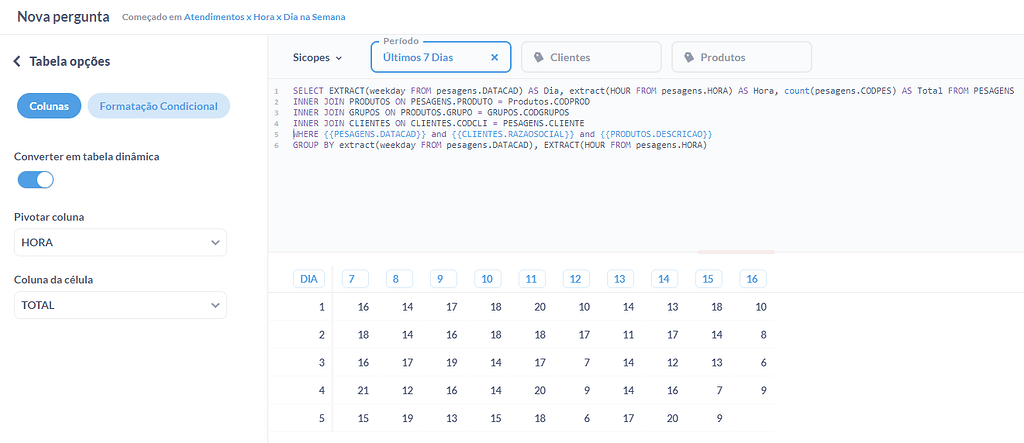Click inside SQL editor on GROUP BY line

pyautogui.click(x=500, y=145)
